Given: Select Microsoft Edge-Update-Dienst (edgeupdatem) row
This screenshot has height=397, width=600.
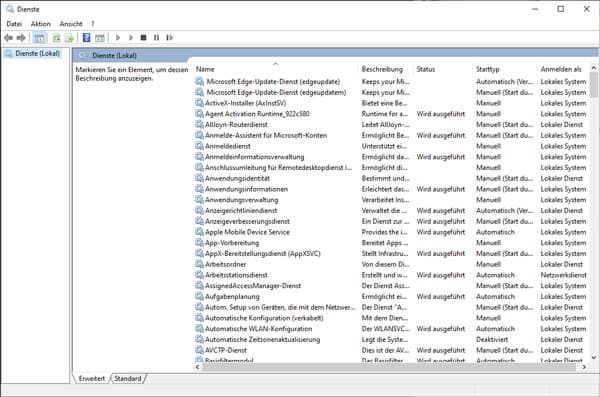Looking at the screenshot, I should pos(391,92).
